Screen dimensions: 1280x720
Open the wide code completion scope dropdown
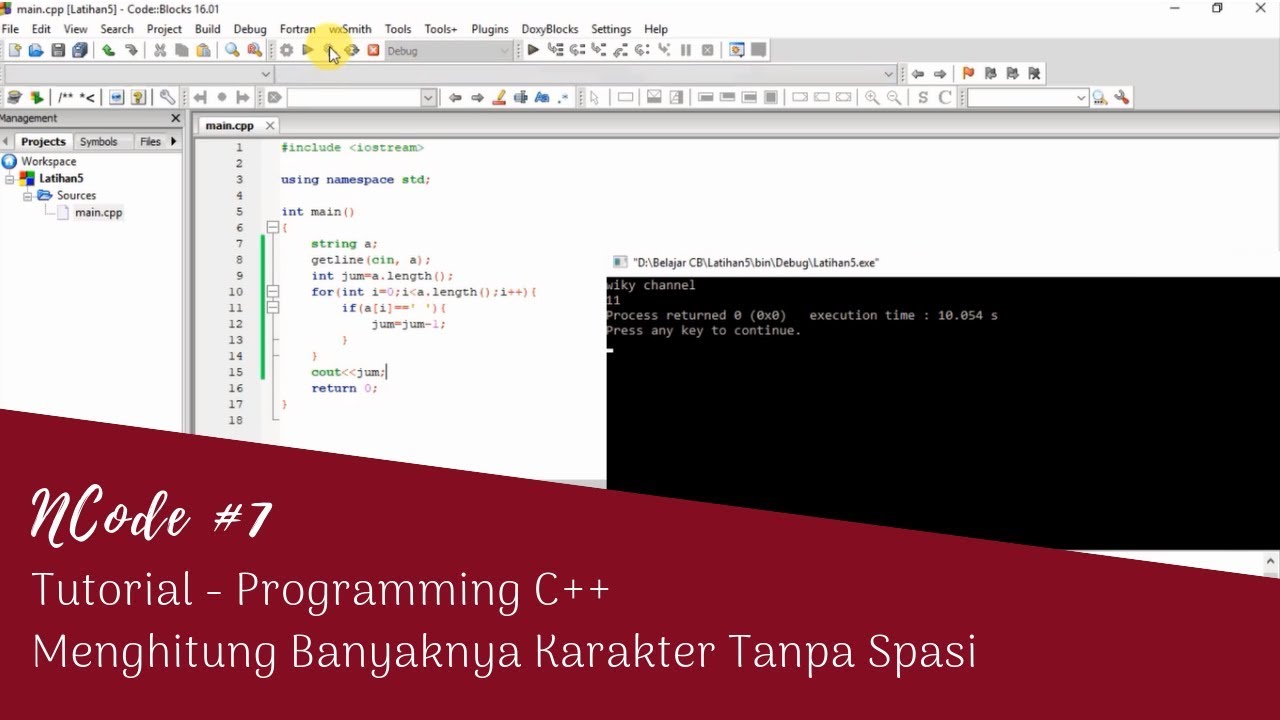586,74
